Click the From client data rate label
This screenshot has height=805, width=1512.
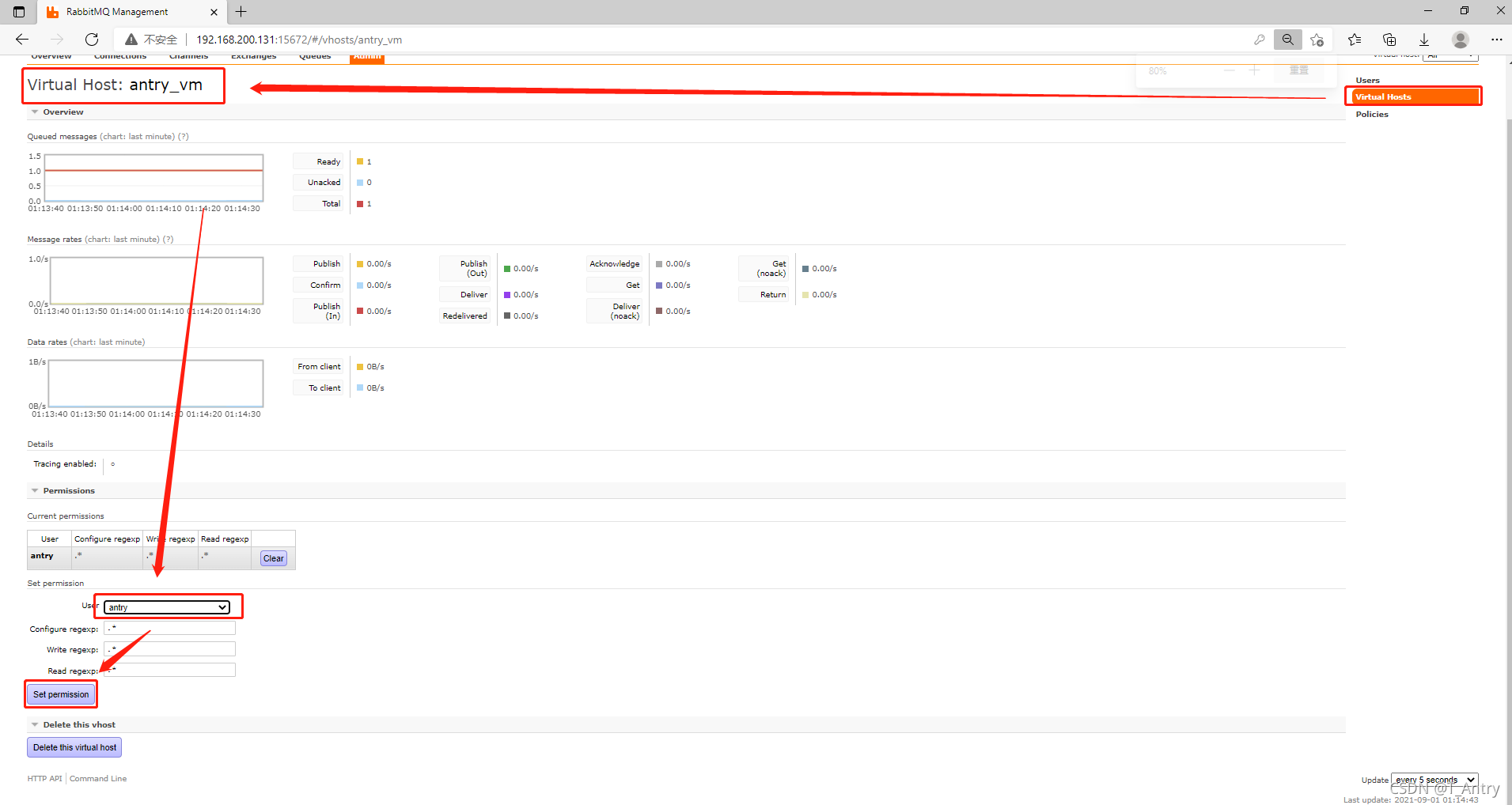coord(319,367)
